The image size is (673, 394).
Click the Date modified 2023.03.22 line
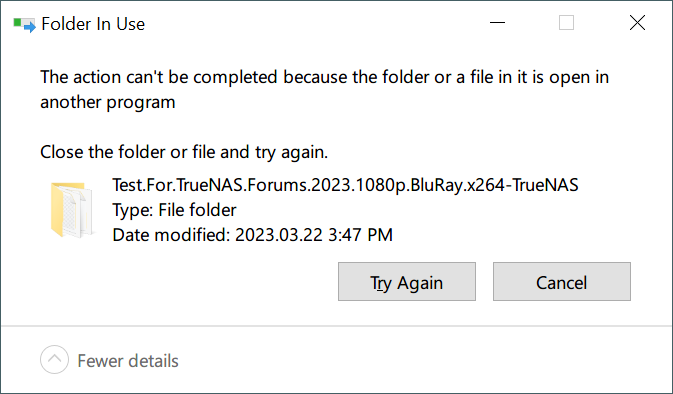tap(252, 235)
